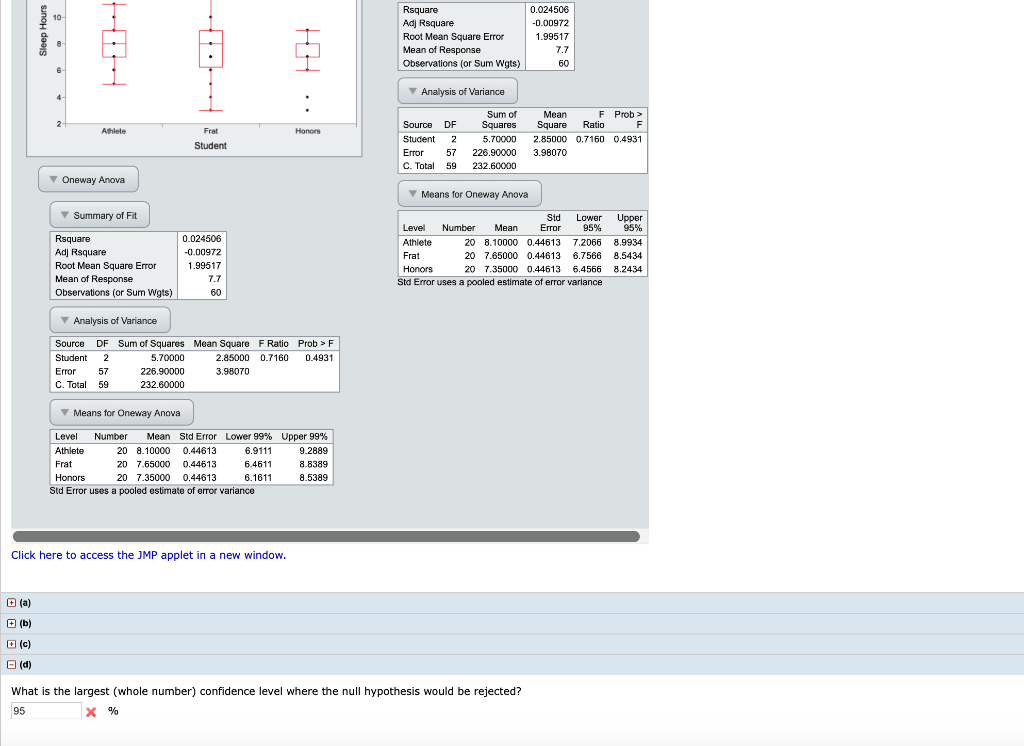This screenshot has height=746, width=1024.
Task: Collapse left Analysis of Variance section
Action: 110,321
